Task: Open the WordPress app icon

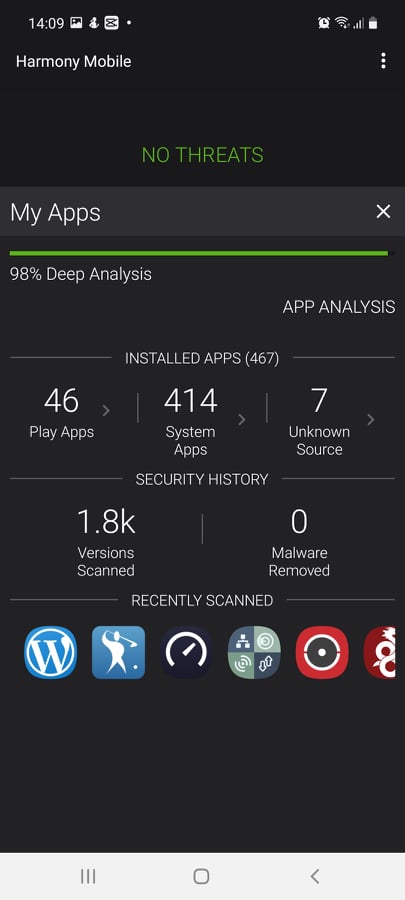Action: [50, 652]
